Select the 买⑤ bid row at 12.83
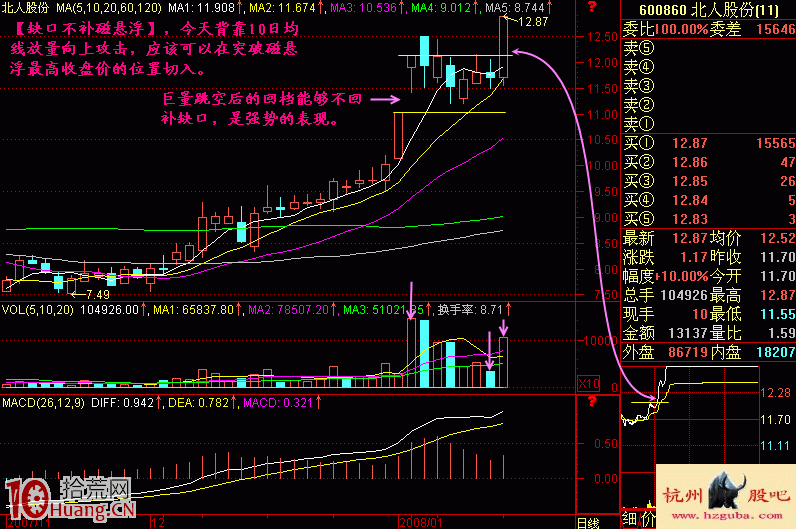 click(x=709, y=219)
